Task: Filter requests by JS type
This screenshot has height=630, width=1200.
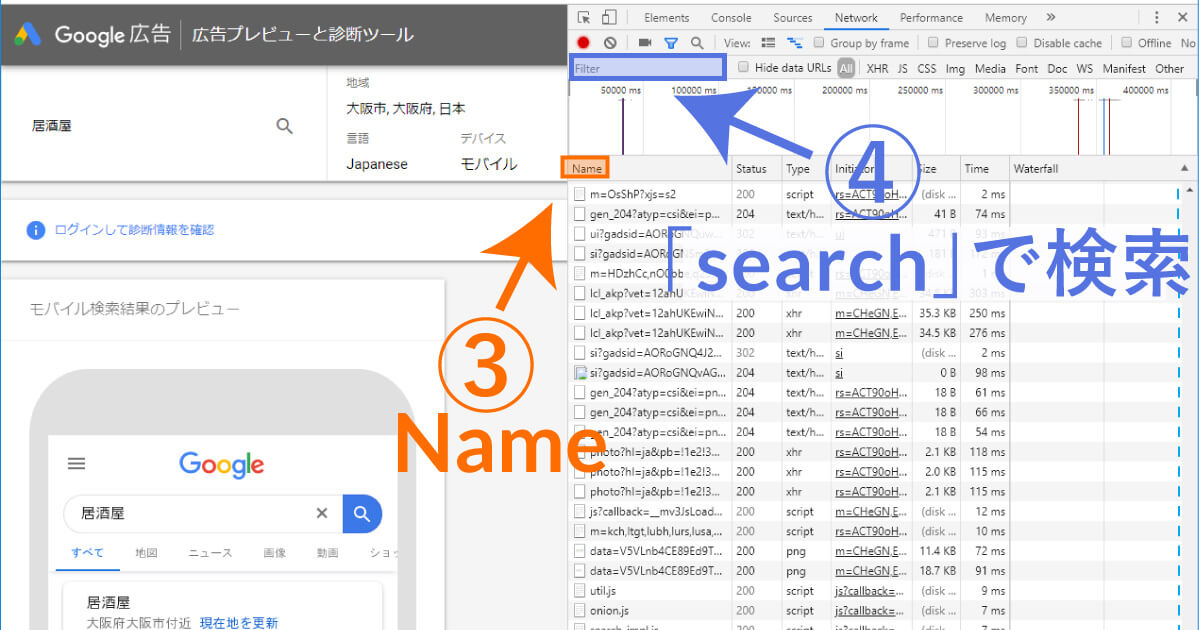Action: tap(903, 69)
